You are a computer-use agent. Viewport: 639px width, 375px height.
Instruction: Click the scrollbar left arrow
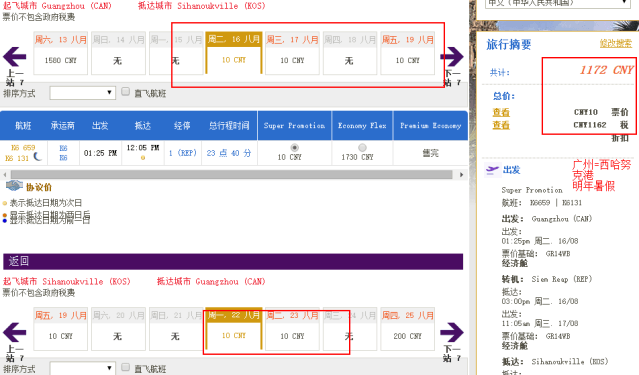coord(5,174)
